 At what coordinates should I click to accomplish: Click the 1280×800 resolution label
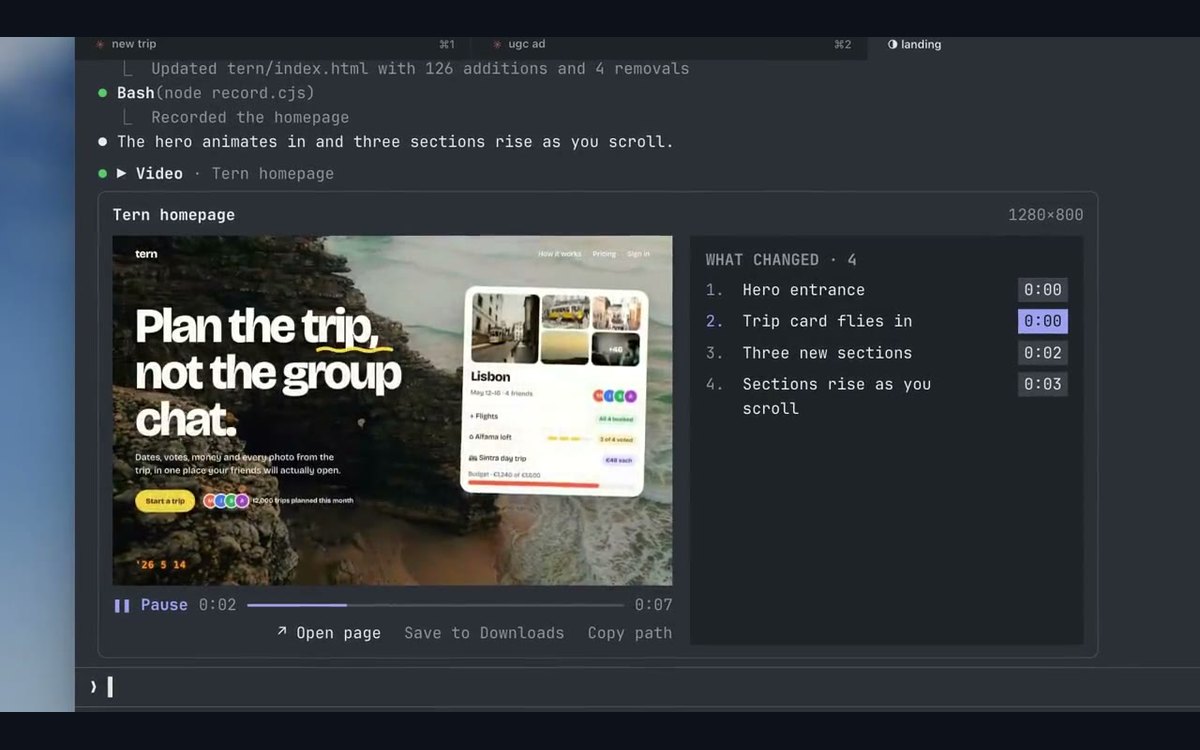(x=1045, y=215)
